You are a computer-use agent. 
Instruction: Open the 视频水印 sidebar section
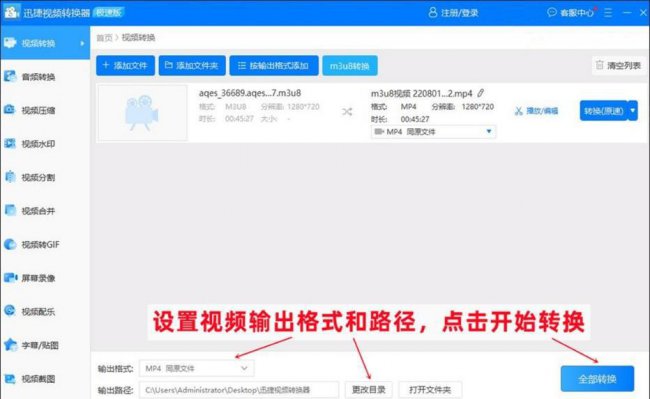click(x=45, y=144)
